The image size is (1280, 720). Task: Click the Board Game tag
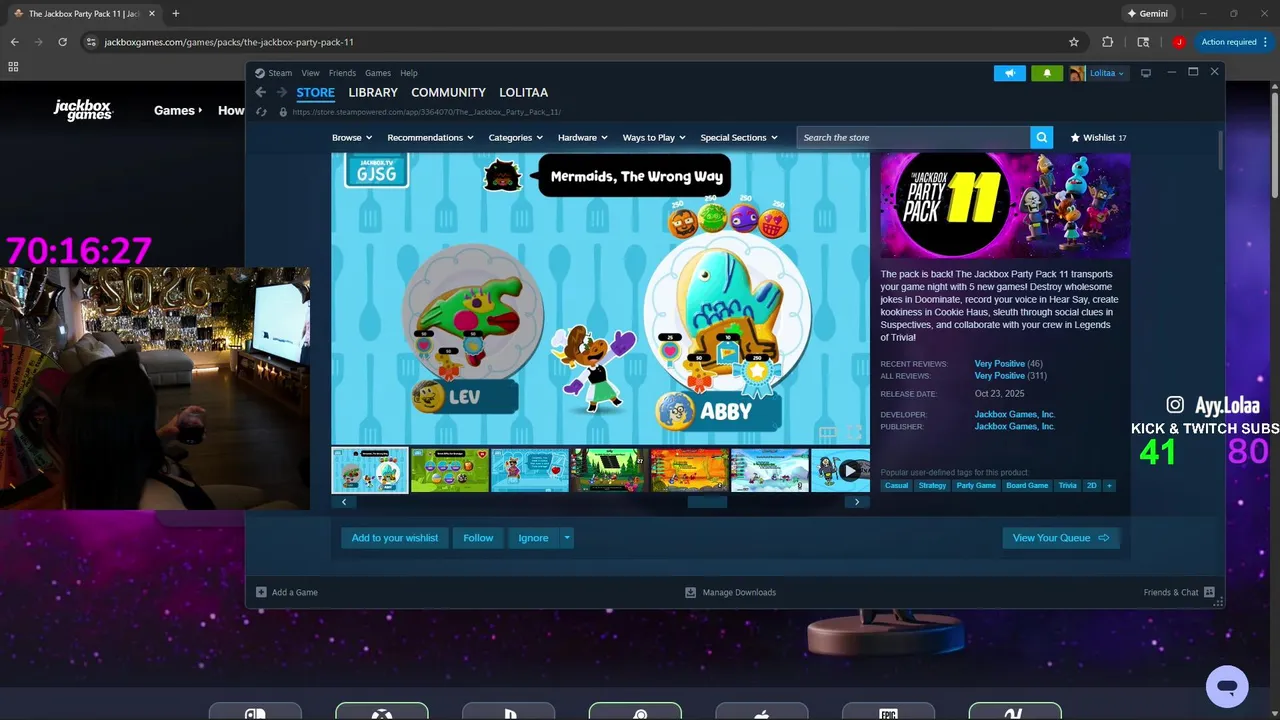click(1027, 486)
